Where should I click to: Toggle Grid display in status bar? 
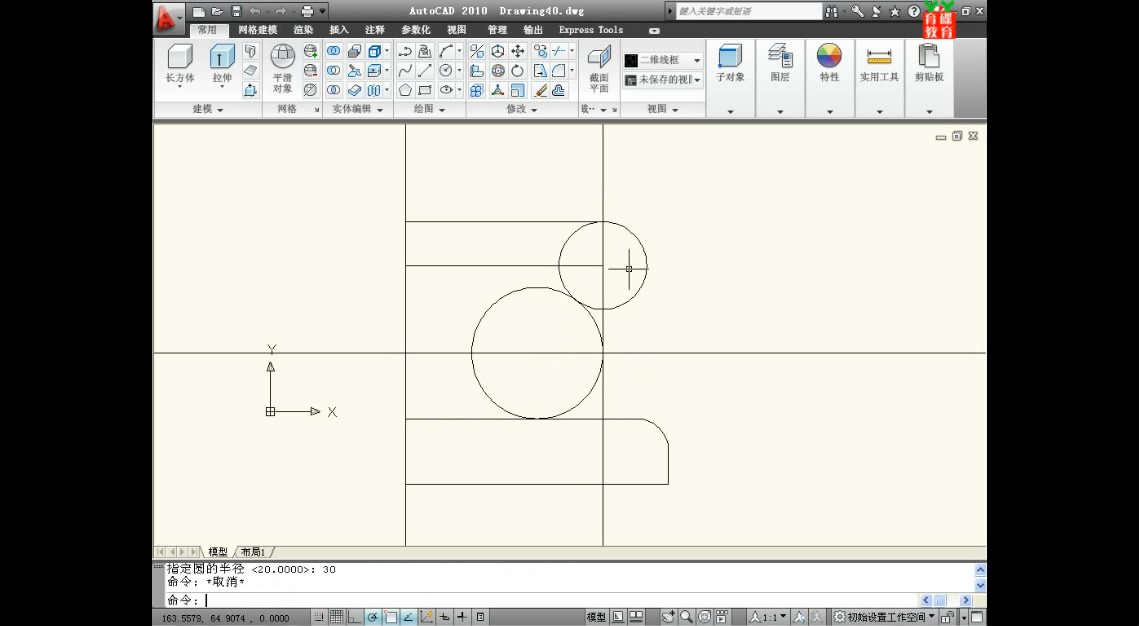pyautogui.click(x=336, y=617)
